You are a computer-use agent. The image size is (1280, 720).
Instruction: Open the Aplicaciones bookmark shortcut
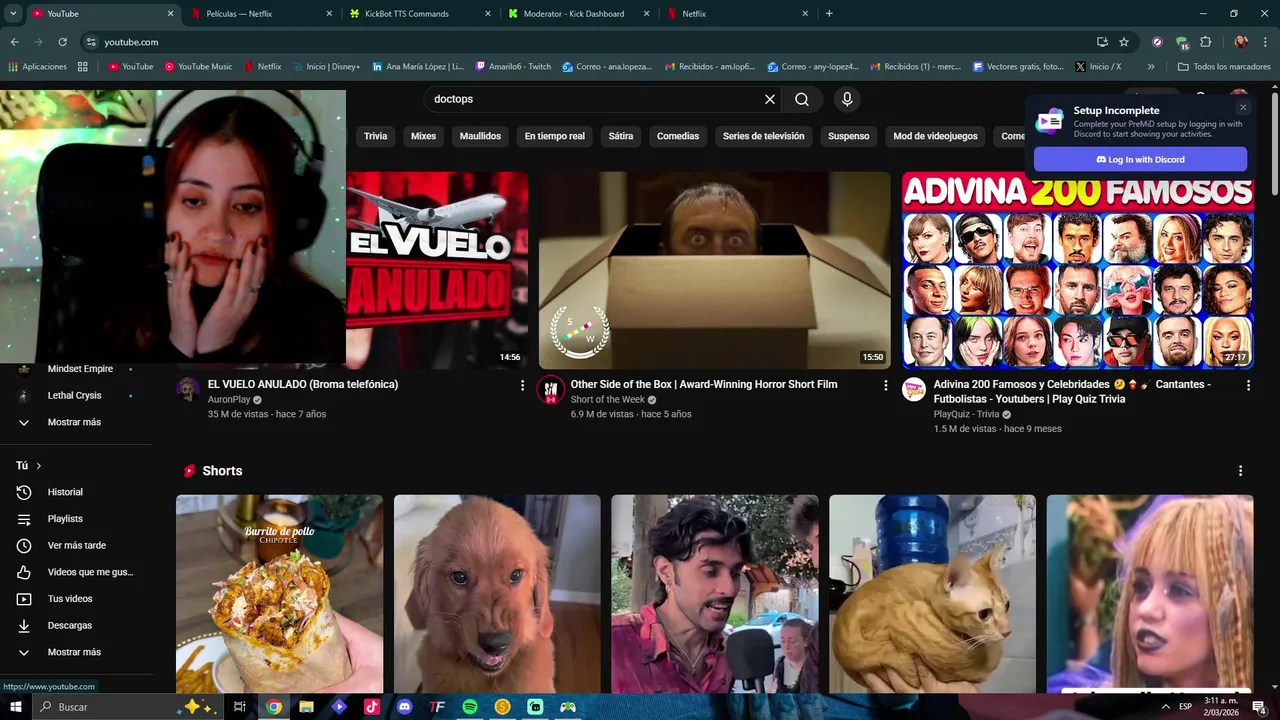pos(37,67)
